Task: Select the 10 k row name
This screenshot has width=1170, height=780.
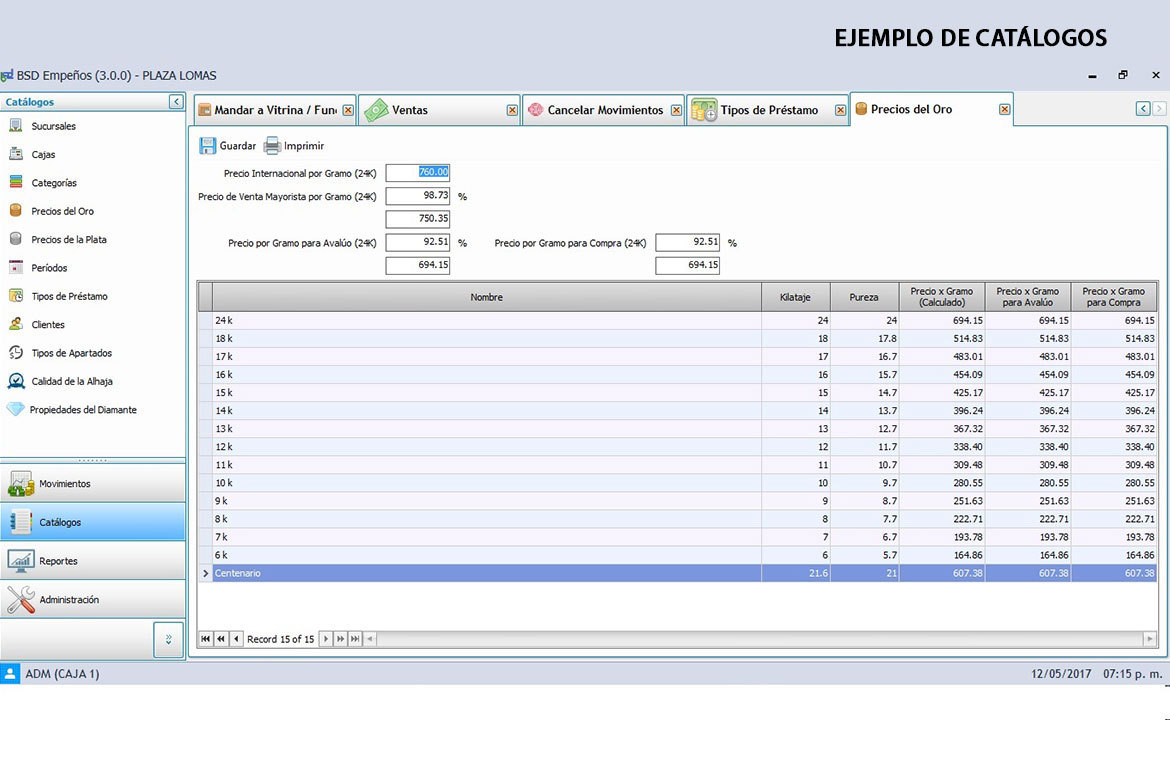Action: coord(224,483)
